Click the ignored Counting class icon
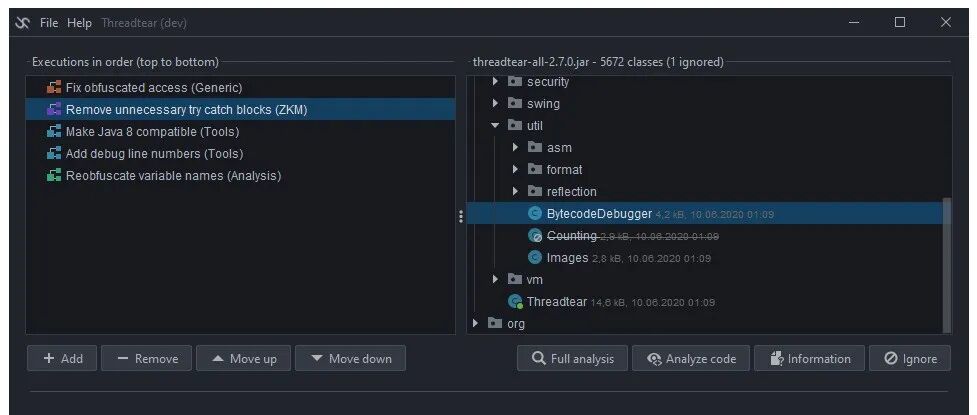The width and height of the screenshot is (977, 415). 535,236
